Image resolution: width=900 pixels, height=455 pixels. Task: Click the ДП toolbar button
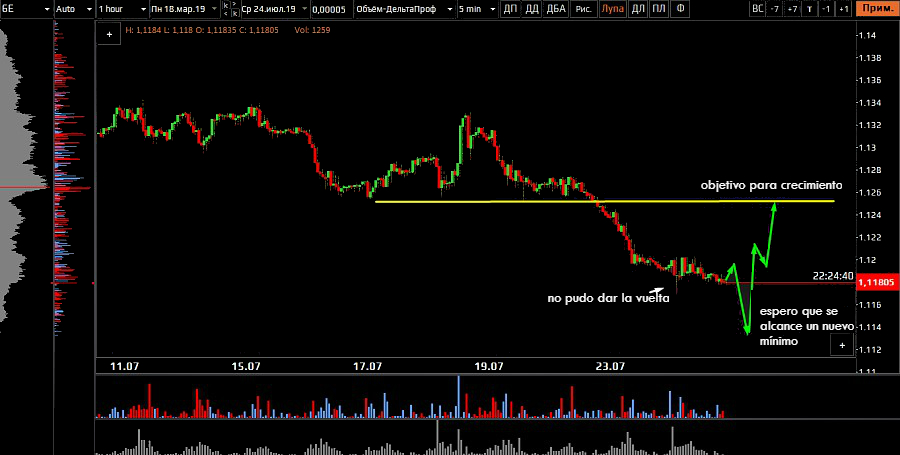(x=510, y=9)
